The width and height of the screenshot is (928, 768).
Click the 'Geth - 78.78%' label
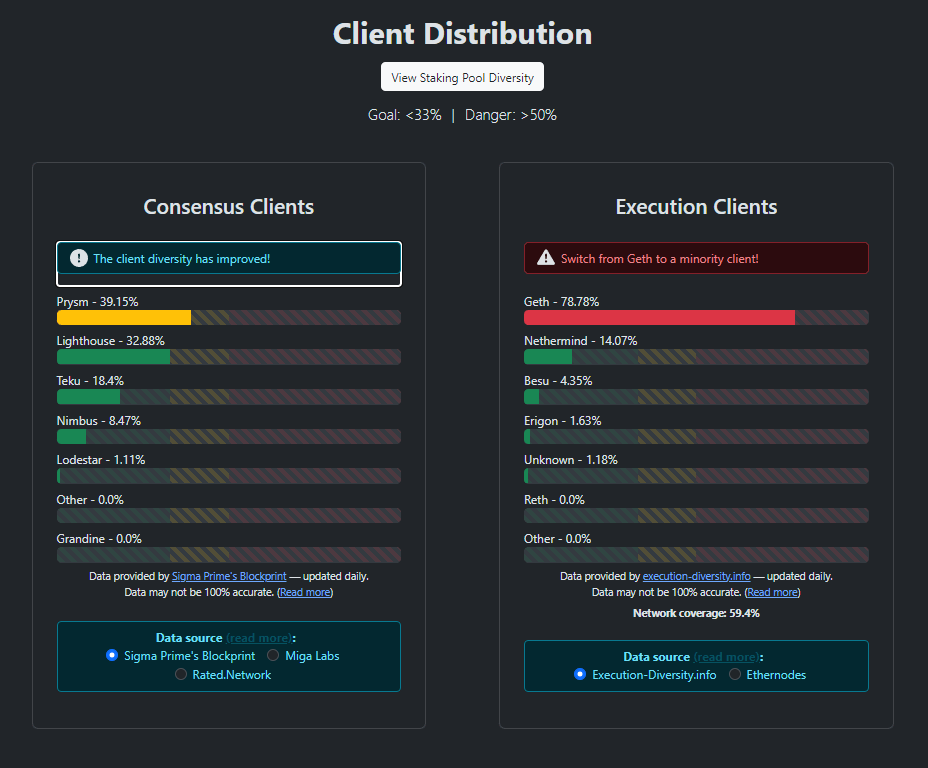(562, 302)
